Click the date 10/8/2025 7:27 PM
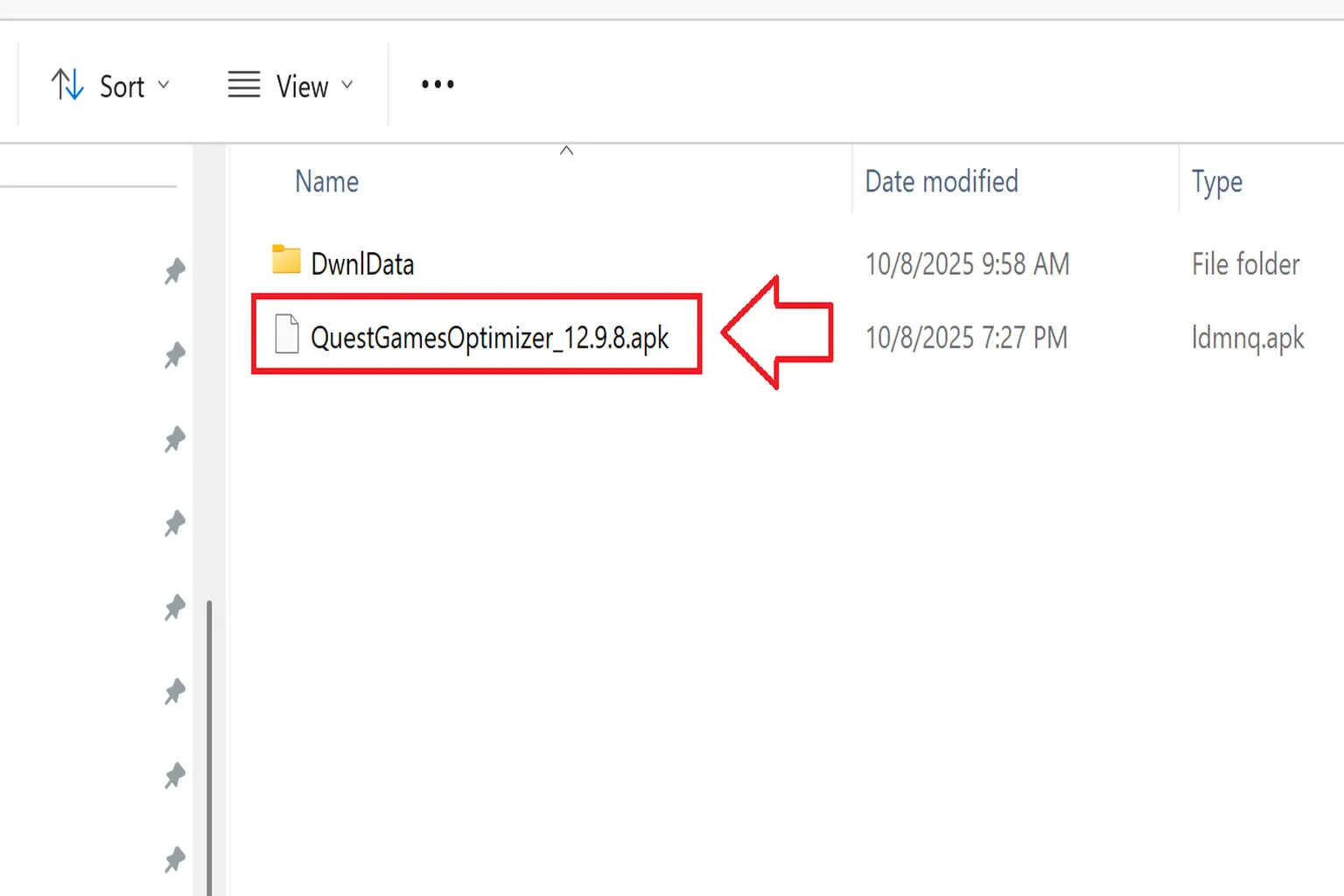Screen dimensions: 1344x896 (967, 338)
